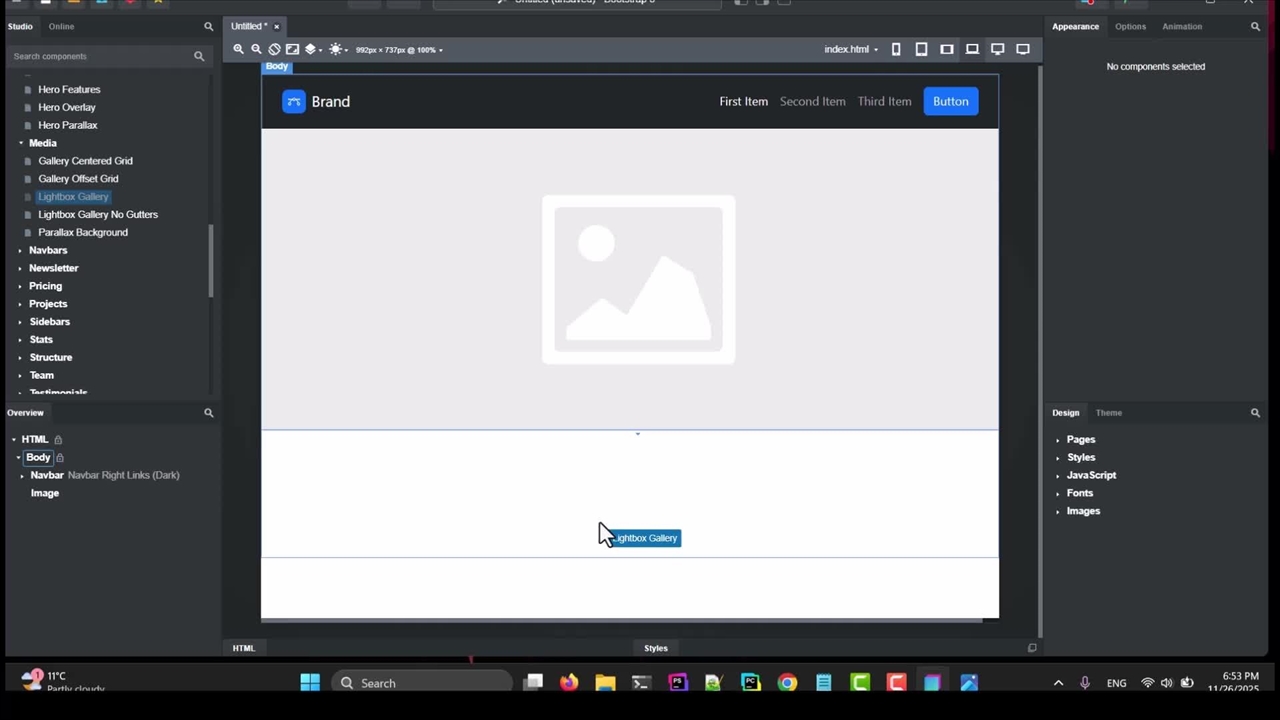Search the Appearance panel using magnifier icon

pyautogui.click(x=1255, y=27)
